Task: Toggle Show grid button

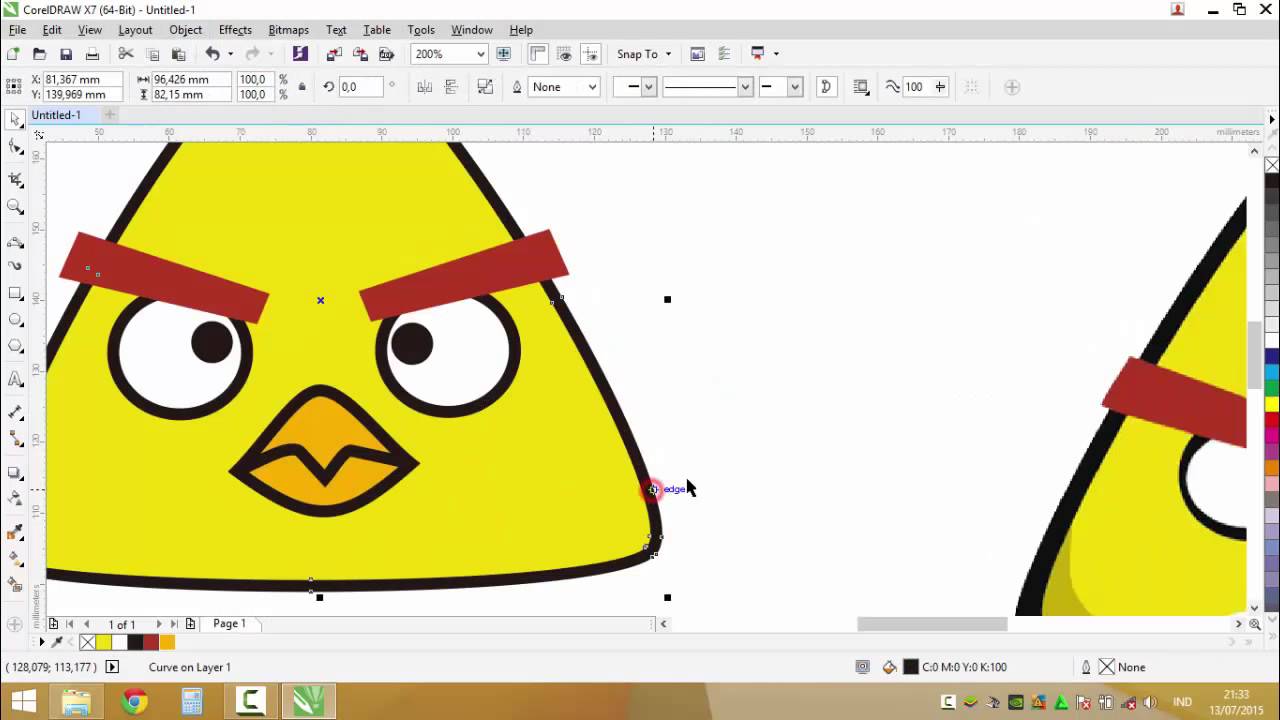Action: coord(564,54)
